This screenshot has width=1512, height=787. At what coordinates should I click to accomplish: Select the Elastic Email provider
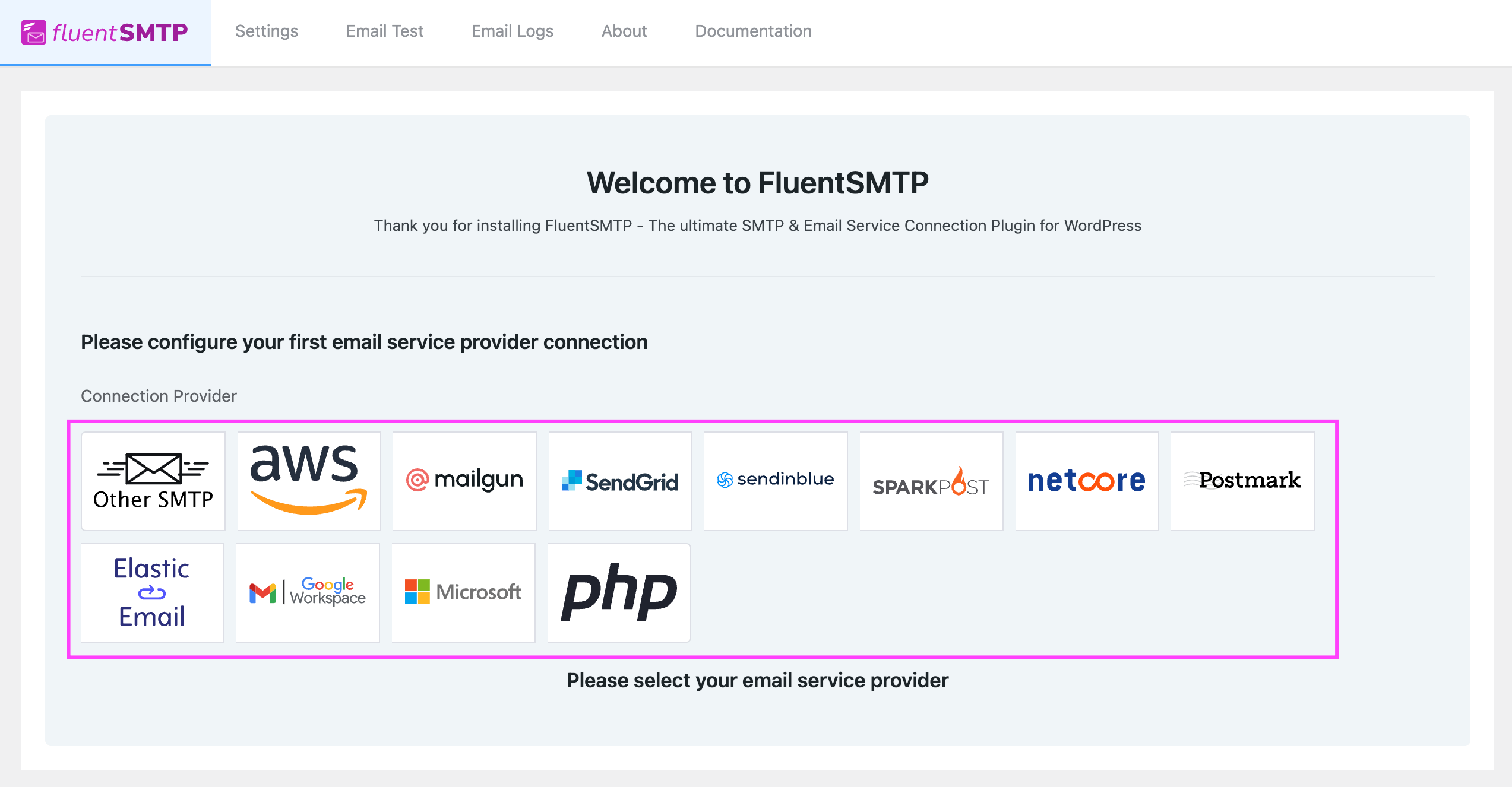tap(151, 593)
